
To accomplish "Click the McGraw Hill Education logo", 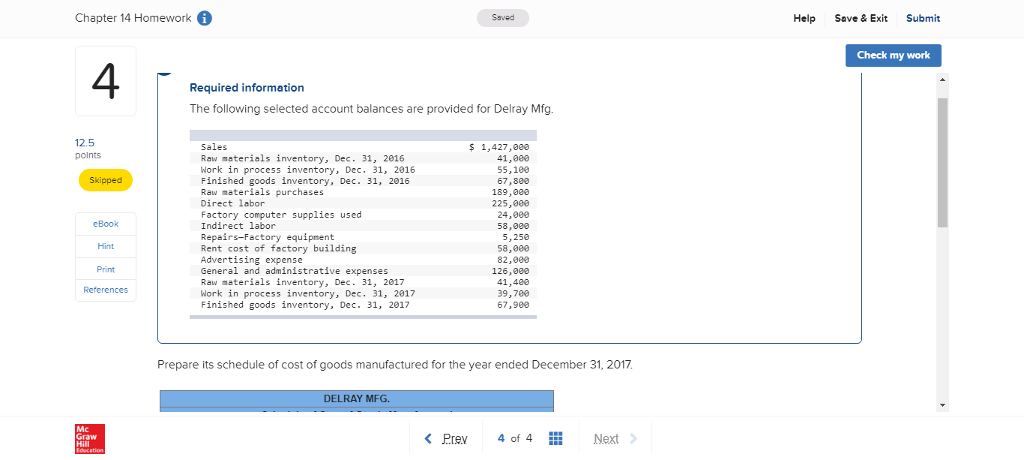I will pos(90,438).
